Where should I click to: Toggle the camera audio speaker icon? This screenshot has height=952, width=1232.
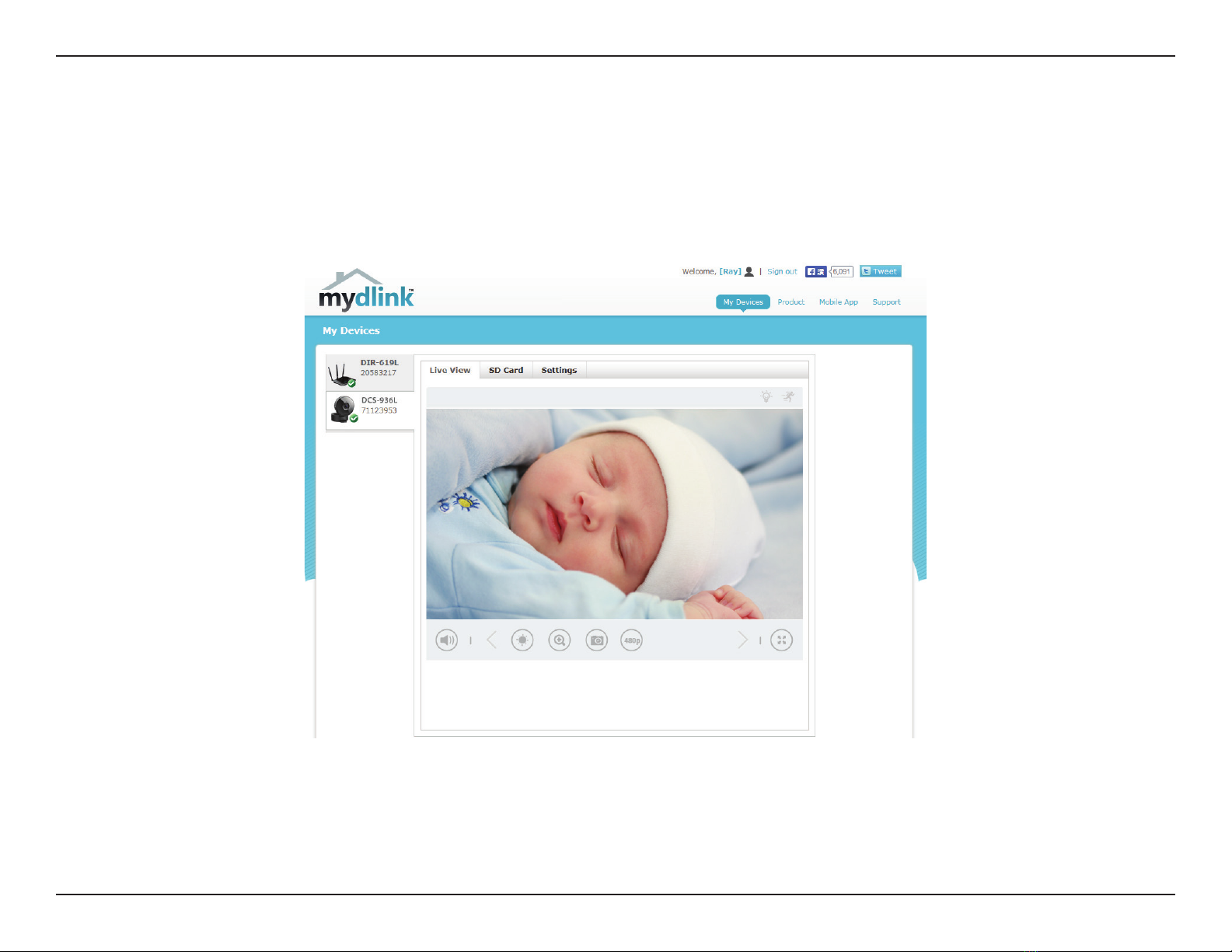tap(446, 640)
